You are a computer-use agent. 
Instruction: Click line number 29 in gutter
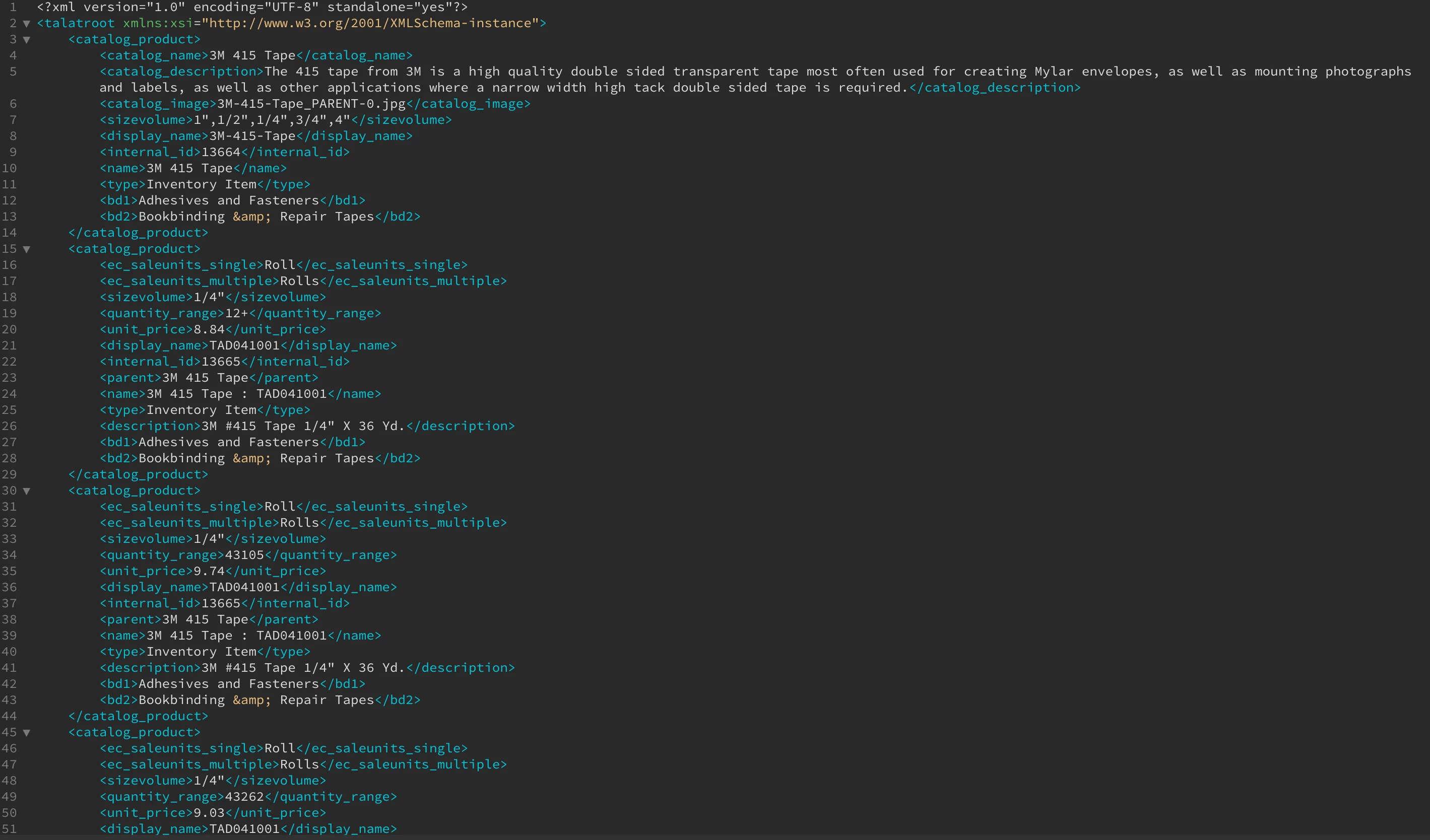coord(9,474)
